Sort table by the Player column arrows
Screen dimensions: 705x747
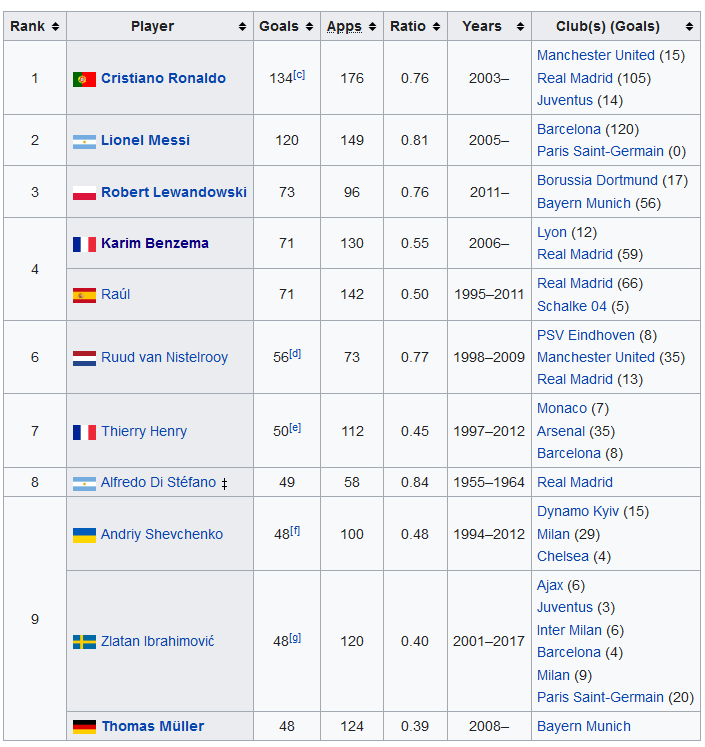(x=242, y=27)
